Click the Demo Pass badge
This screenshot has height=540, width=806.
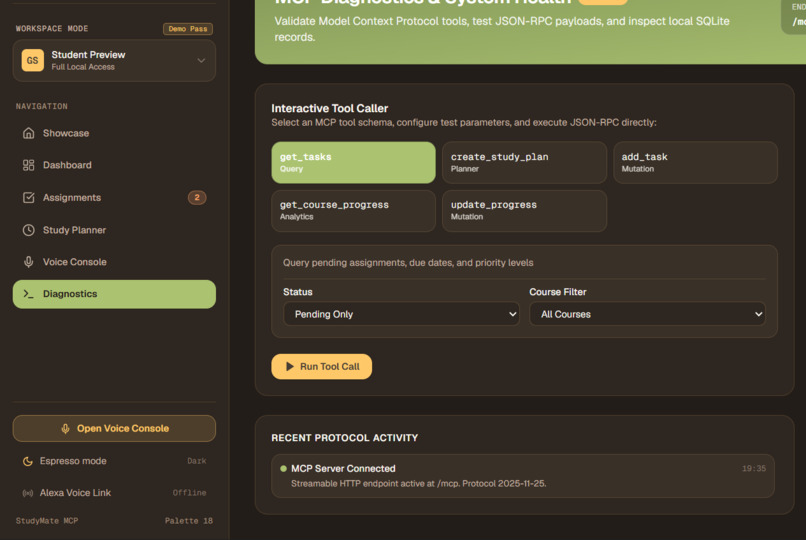pos(188,29)
